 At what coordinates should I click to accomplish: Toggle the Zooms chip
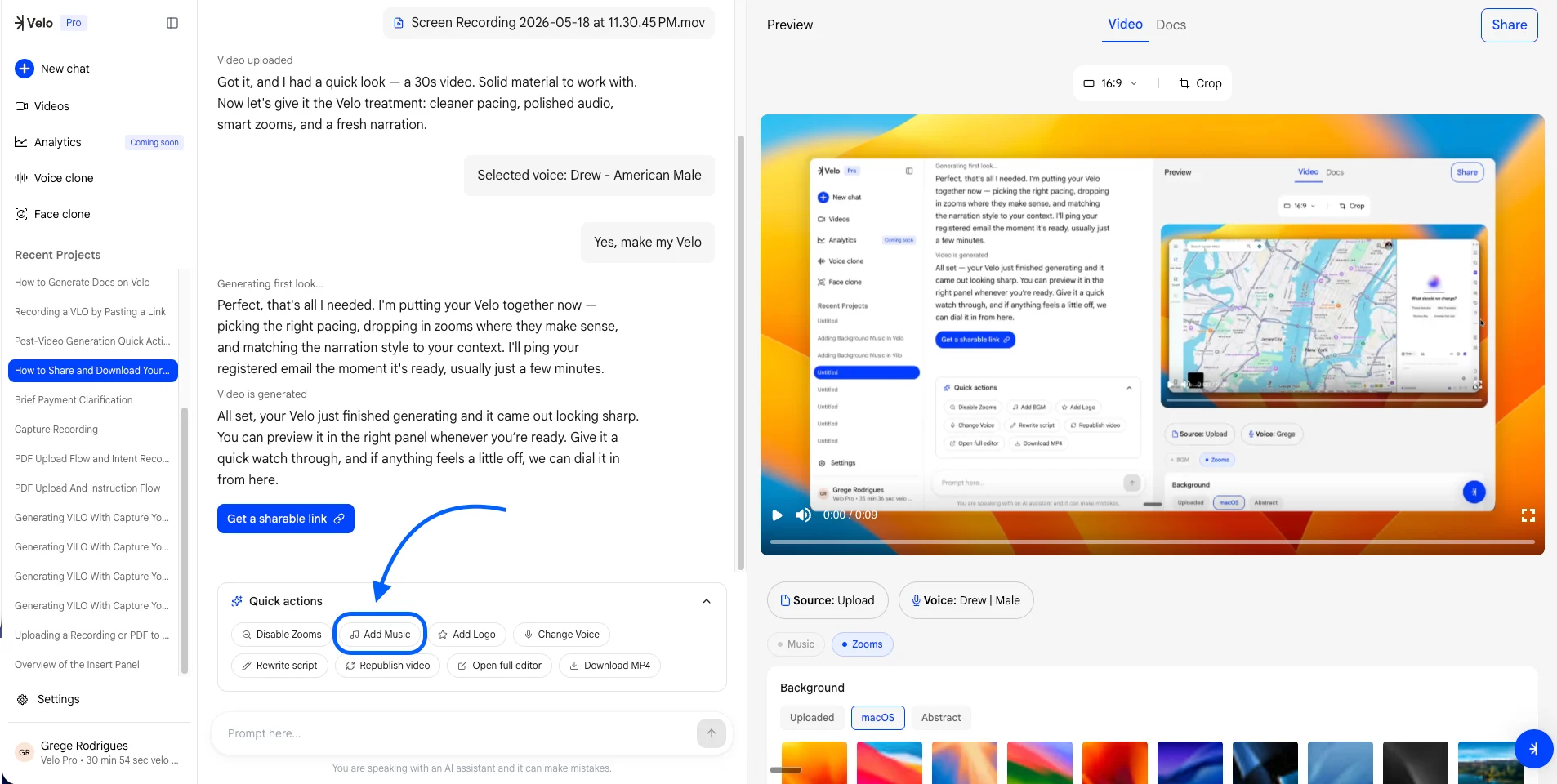(x=863, y=644)
